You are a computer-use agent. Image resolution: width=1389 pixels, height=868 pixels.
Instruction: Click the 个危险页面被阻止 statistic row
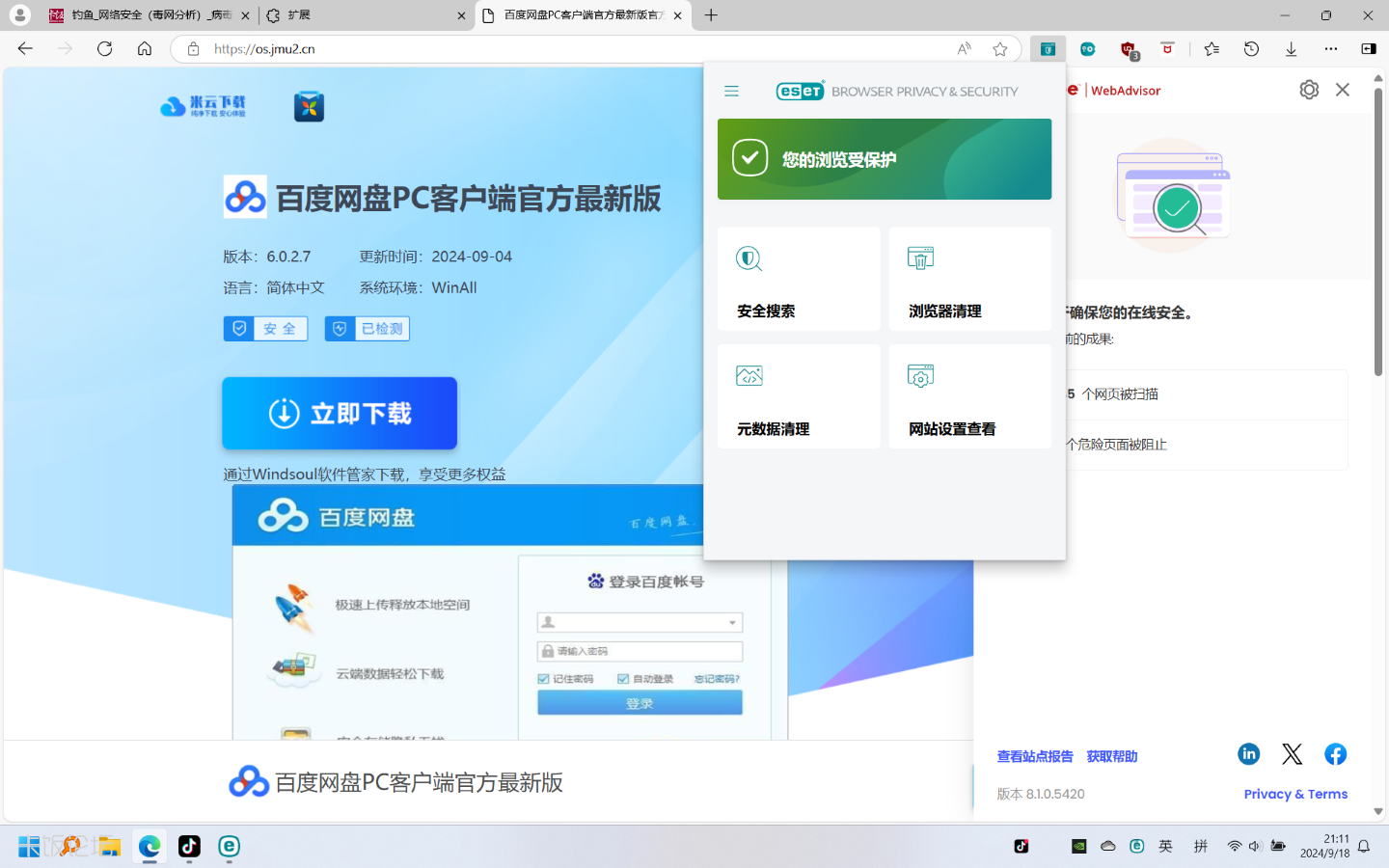click(x=1206, y=445)
